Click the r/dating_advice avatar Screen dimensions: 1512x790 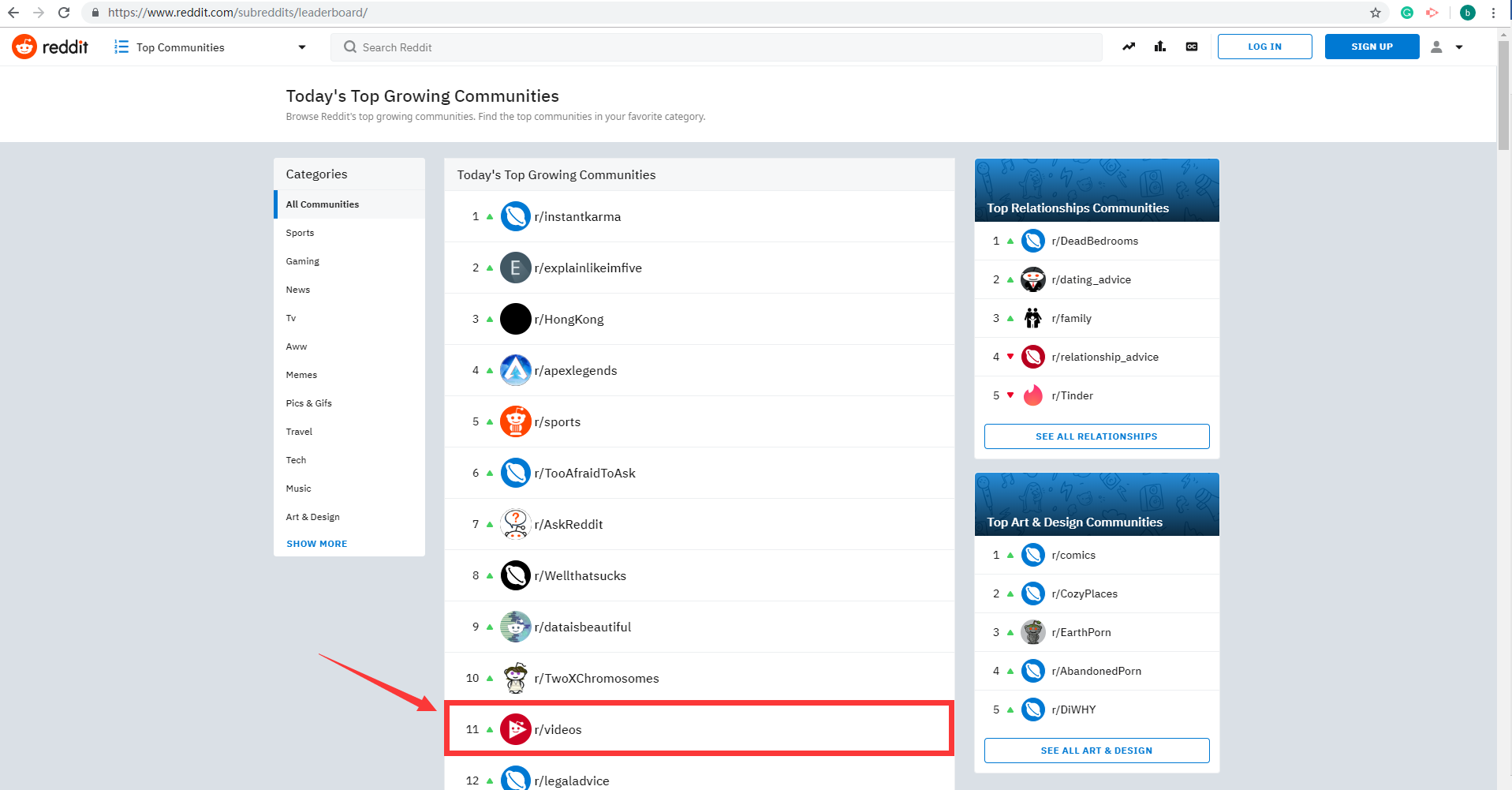(1033, 279)
